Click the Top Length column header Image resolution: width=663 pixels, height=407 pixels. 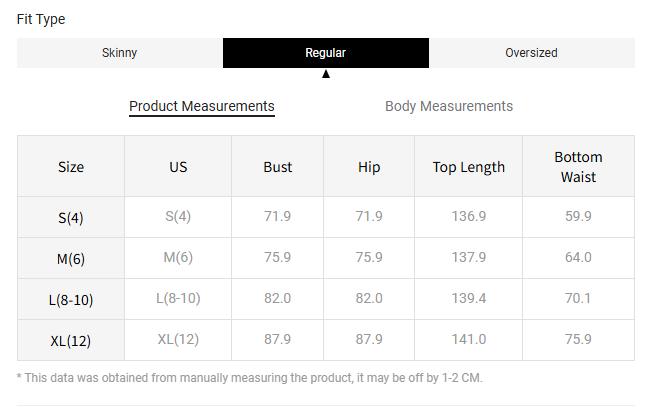469,167
